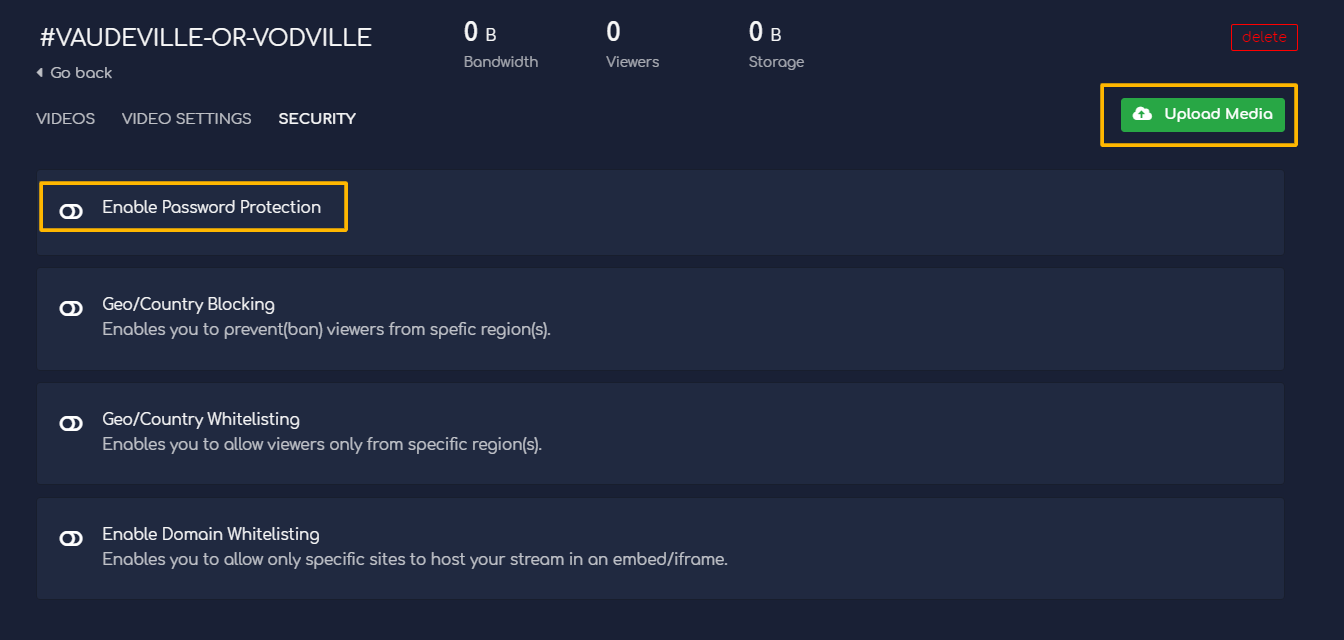Click the Viewers count stat

point(633,46)
